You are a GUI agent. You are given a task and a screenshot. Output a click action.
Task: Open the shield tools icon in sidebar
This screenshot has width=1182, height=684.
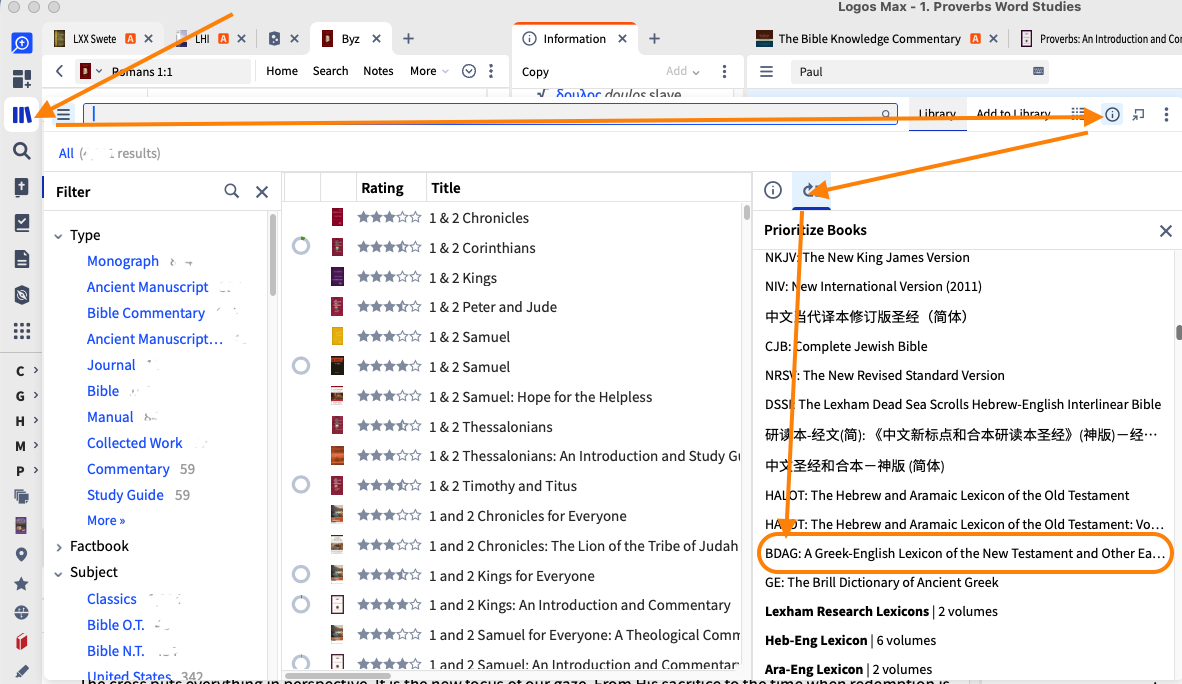coord(22,295)
